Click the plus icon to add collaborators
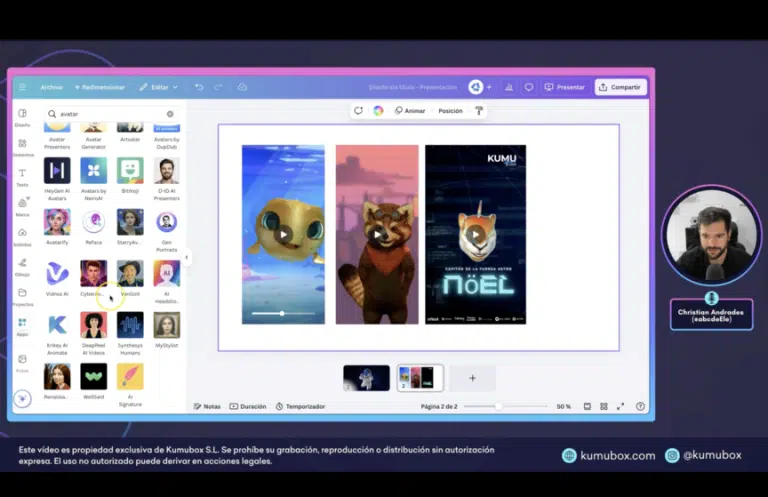The width and height of the screenshot is (768, 497). pyautogui.click(x=489, y=87)
